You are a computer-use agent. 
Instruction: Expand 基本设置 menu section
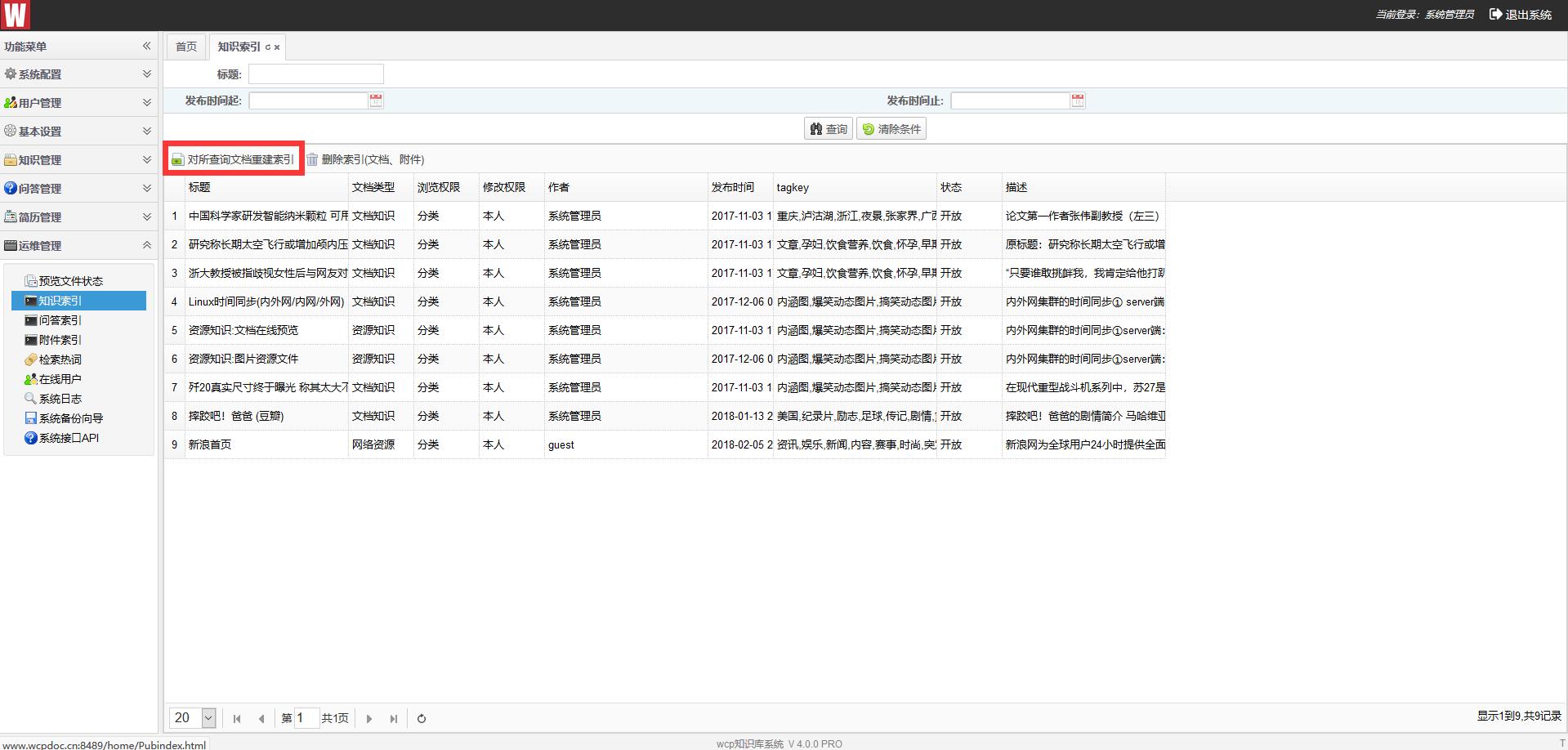click(x=78, y=132)
